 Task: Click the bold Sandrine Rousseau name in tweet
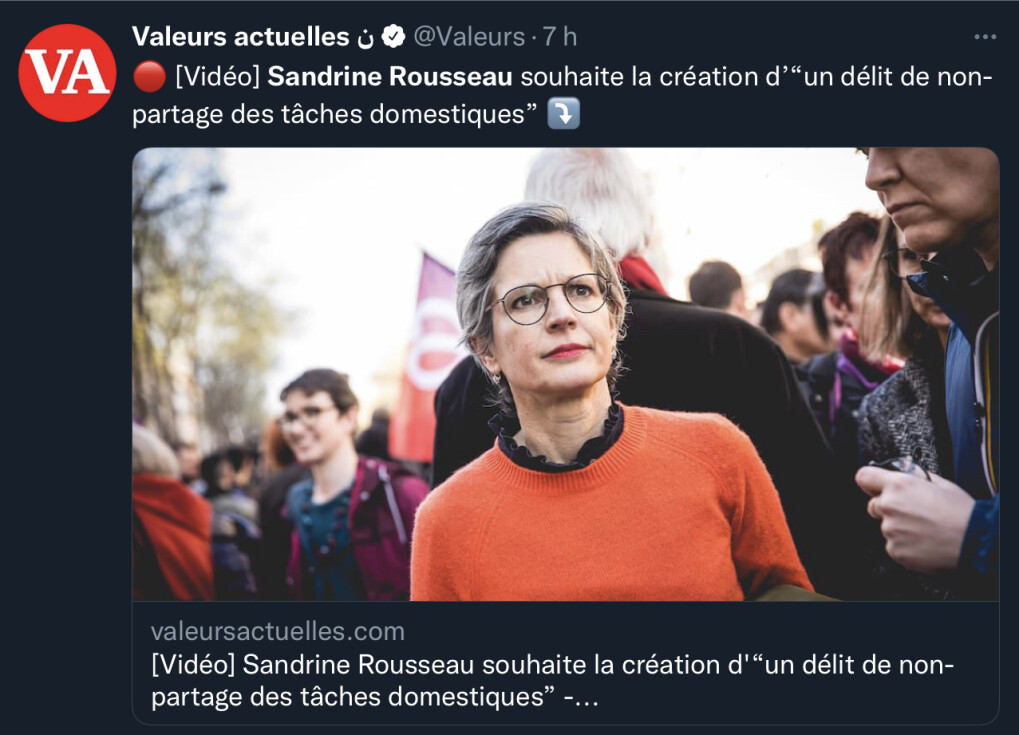390,77
